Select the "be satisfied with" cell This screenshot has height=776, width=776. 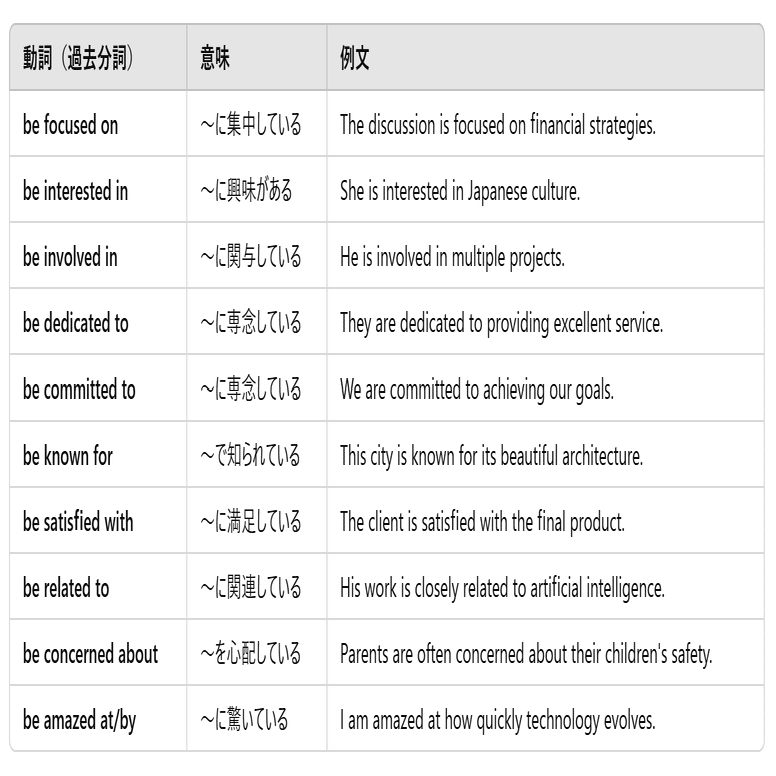78,521
